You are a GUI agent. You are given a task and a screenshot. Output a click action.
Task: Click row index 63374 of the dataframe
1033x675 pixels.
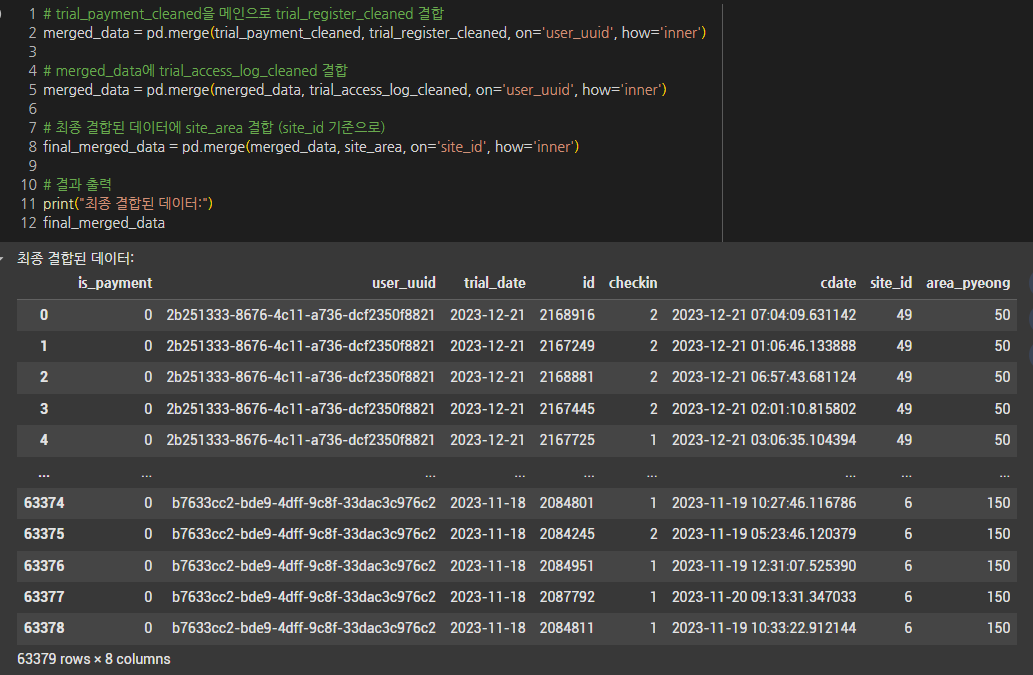[x=44, y=503]
